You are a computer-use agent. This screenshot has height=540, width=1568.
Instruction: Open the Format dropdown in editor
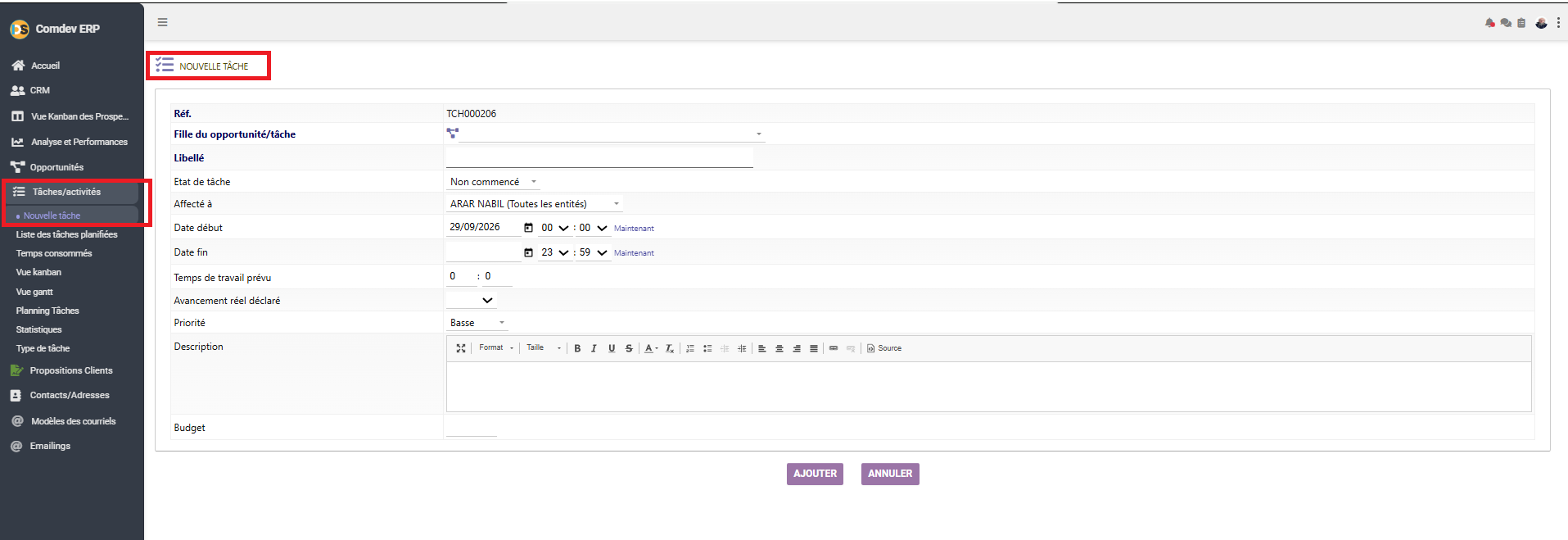496,348
